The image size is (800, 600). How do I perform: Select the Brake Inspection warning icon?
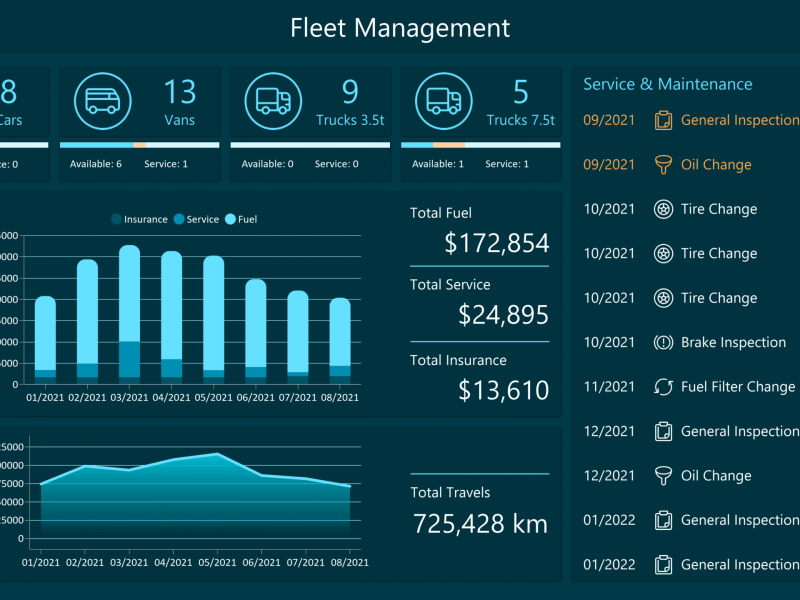coord(662,342)
